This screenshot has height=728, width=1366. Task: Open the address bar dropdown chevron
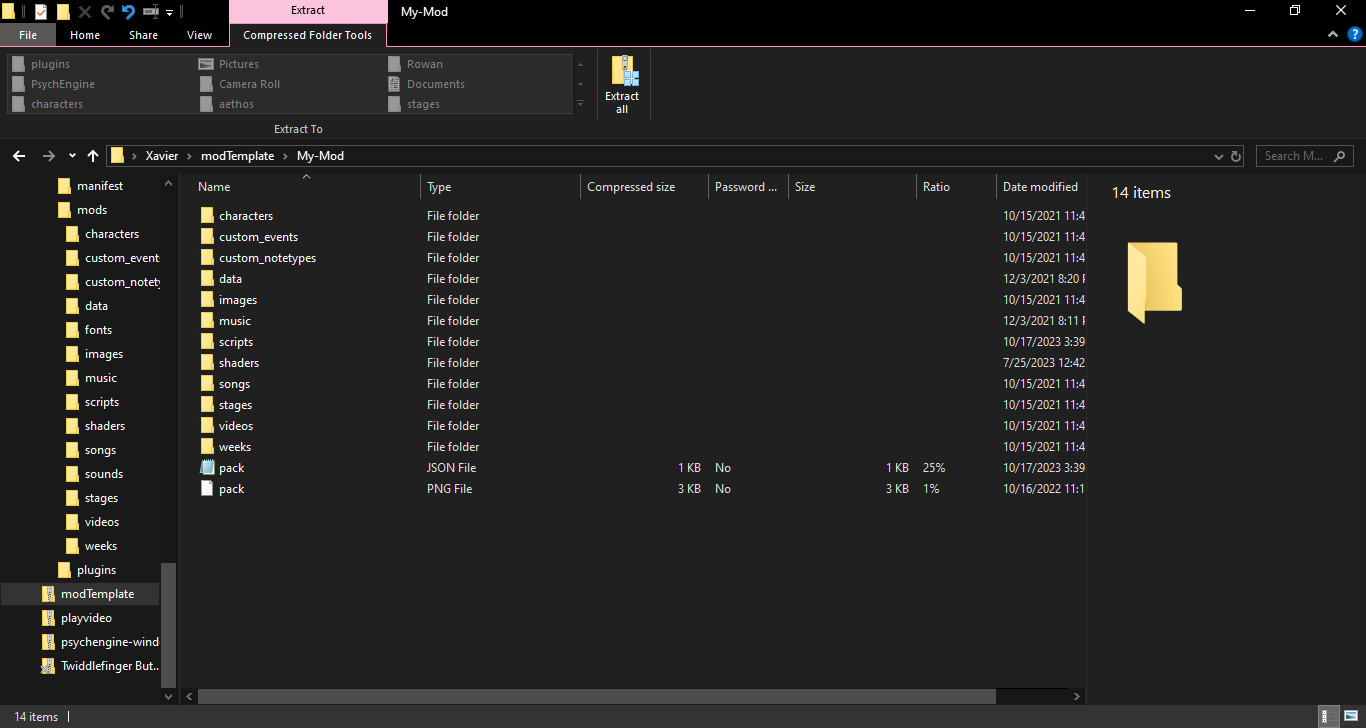pos(1218,155)
